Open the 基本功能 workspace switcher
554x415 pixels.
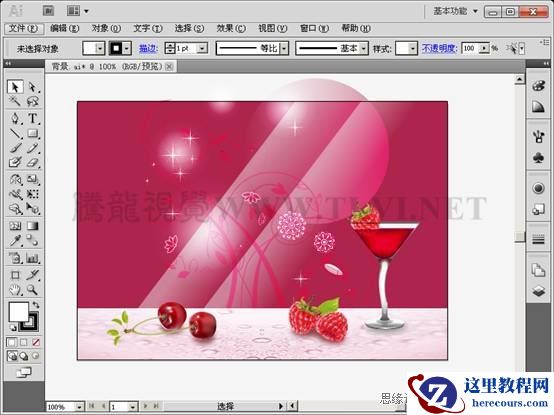pyautogui.click(x=455, y=11)
